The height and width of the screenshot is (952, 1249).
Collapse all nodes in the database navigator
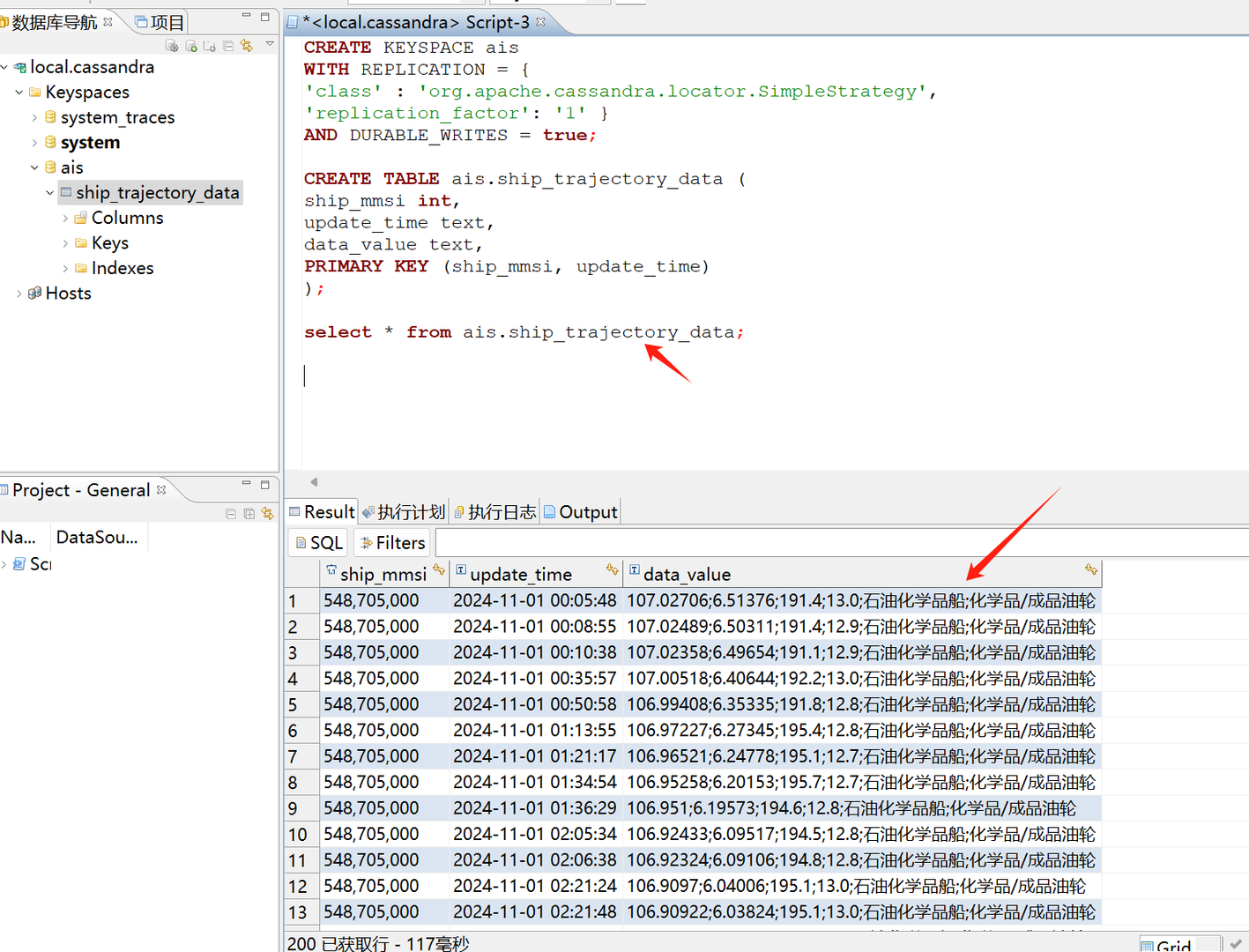(x=228, y=46)
